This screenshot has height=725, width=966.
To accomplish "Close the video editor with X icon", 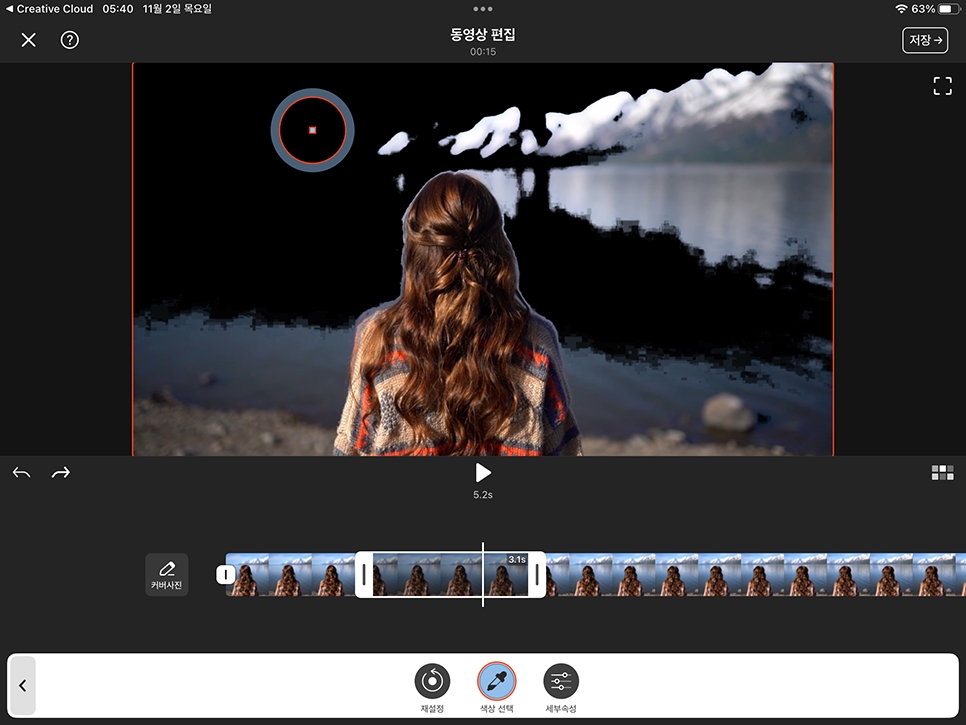I will click(28, 40).
